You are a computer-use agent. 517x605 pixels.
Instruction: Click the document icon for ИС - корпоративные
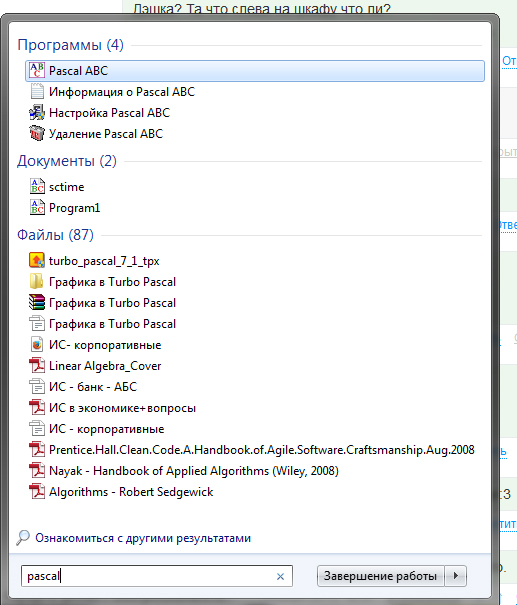[37, 429]
